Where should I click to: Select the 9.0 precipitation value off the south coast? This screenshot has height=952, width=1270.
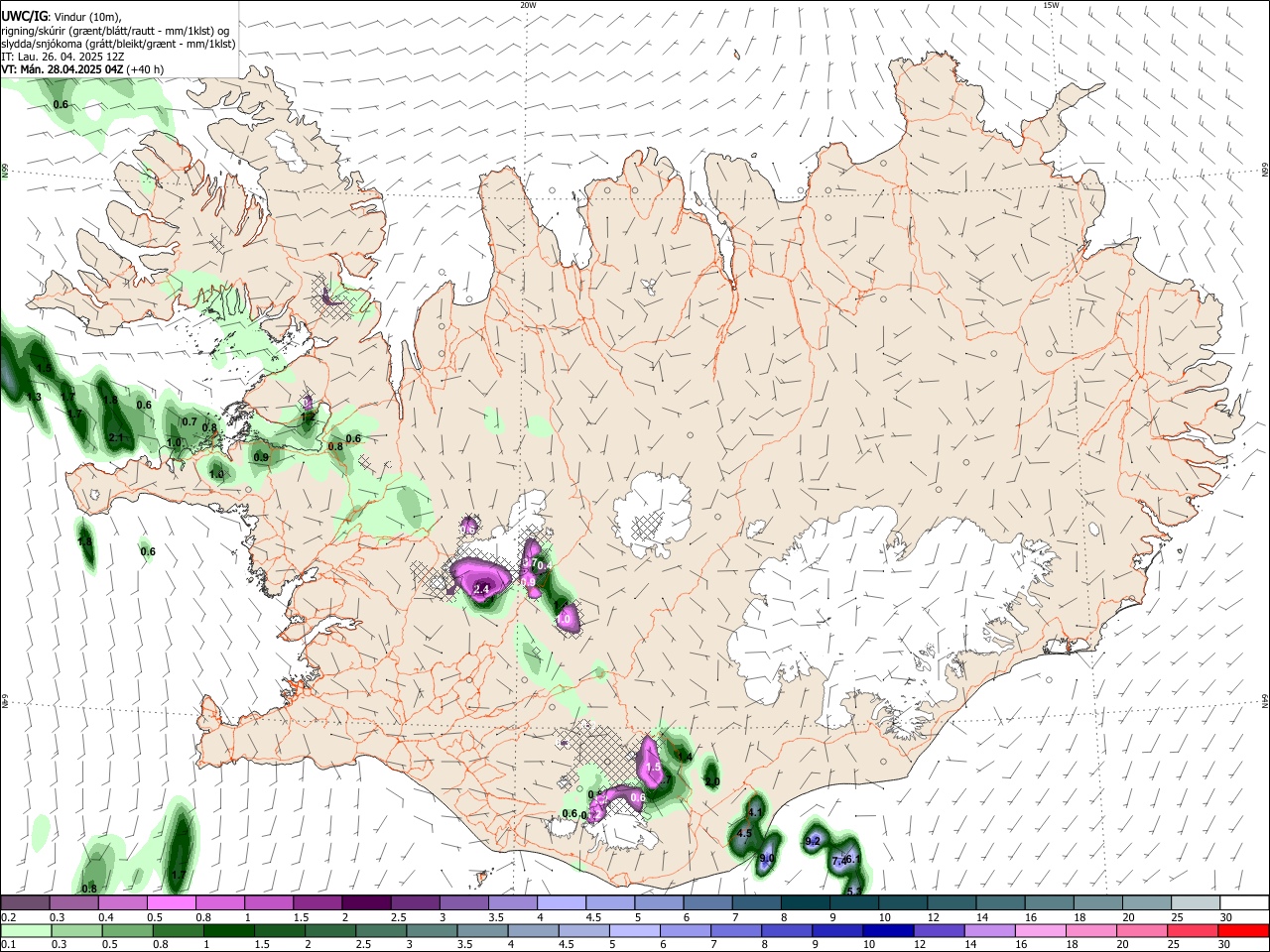(x=767, y=859)
